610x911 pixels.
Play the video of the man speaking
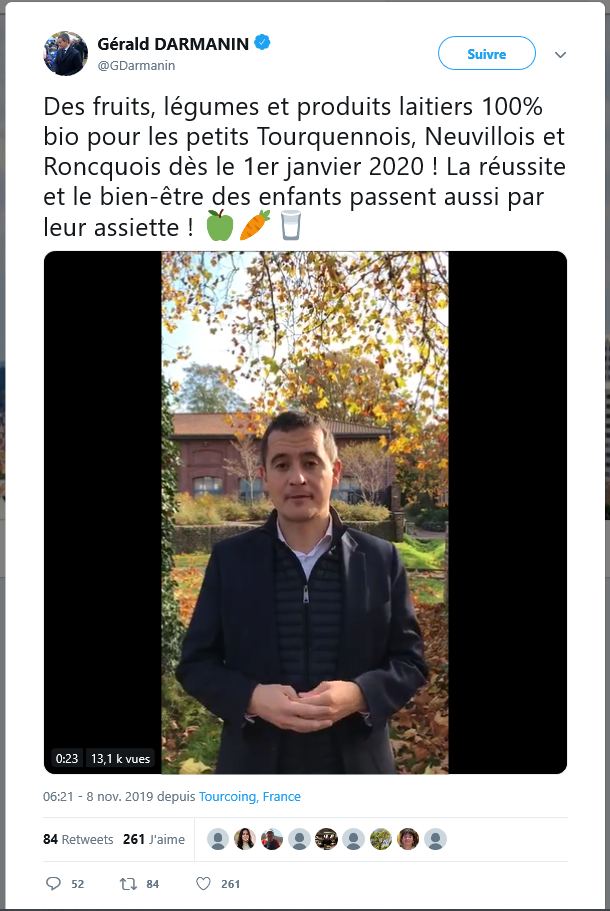[305, 512]
